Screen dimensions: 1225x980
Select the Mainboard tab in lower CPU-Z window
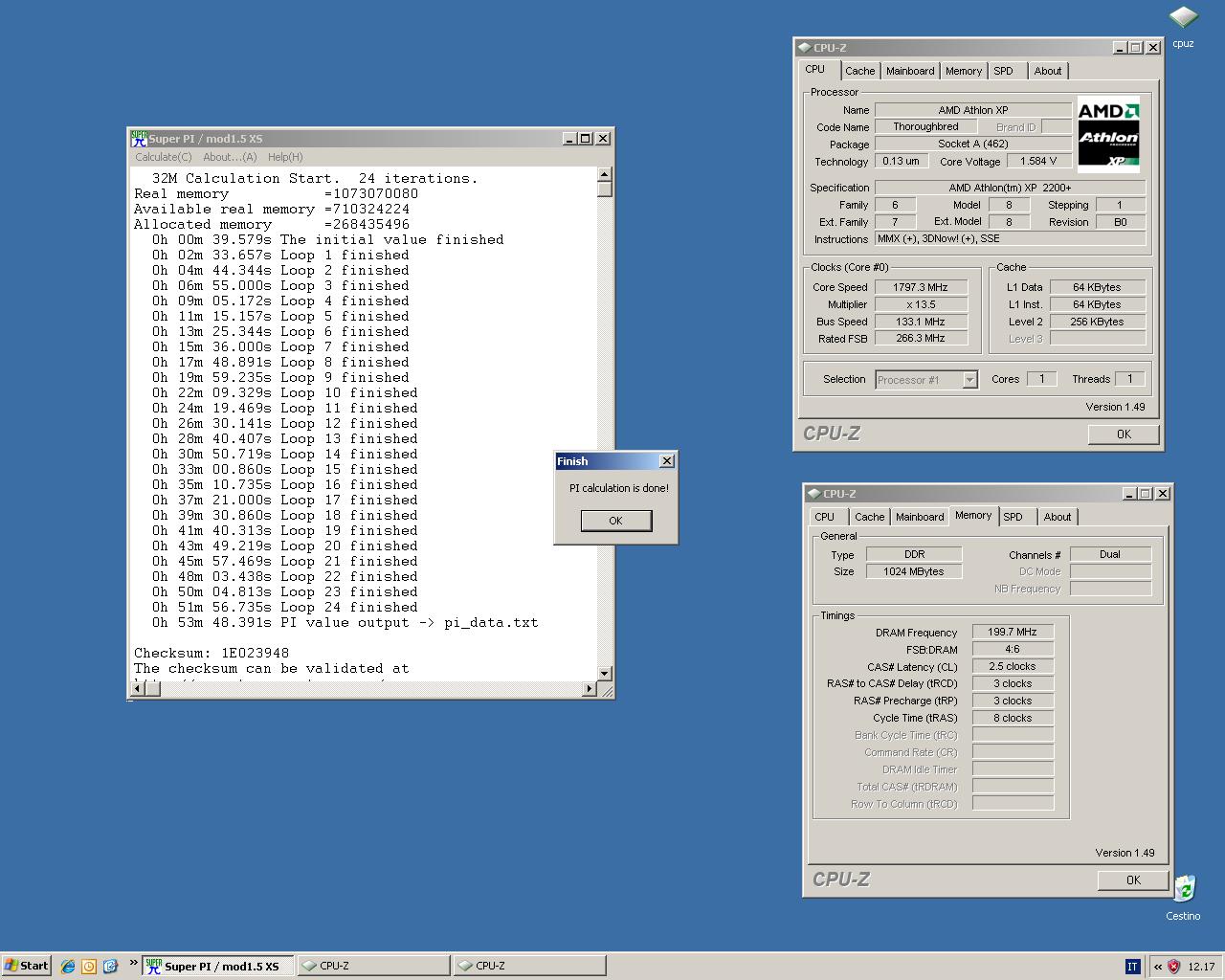coord(920,517)
